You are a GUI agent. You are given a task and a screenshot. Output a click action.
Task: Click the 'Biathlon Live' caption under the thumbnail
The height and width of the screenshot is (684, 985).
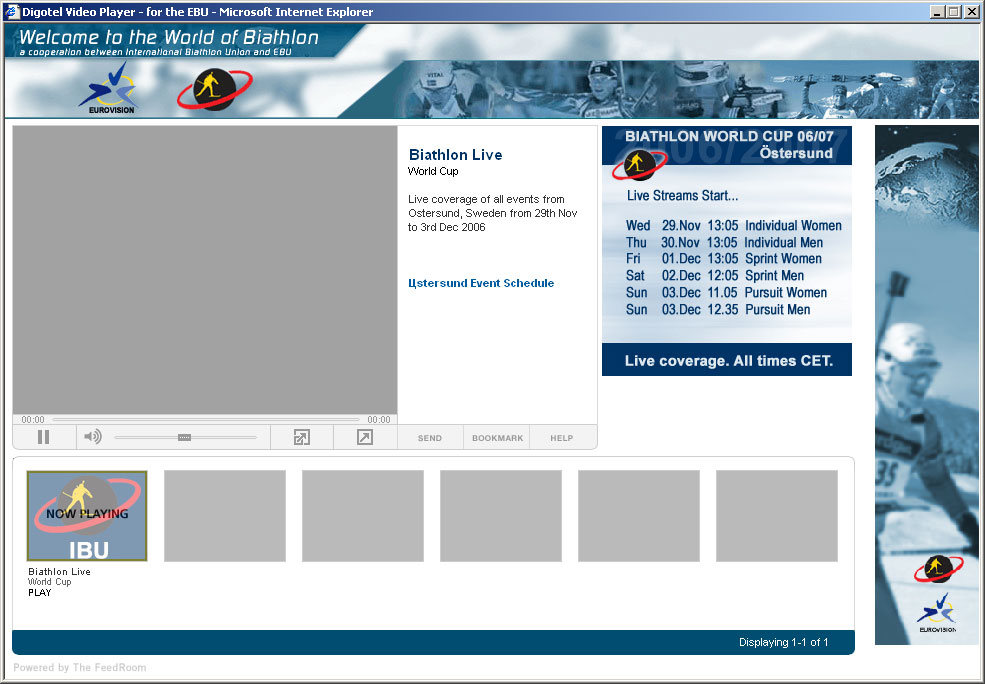(x=59, y=572)
